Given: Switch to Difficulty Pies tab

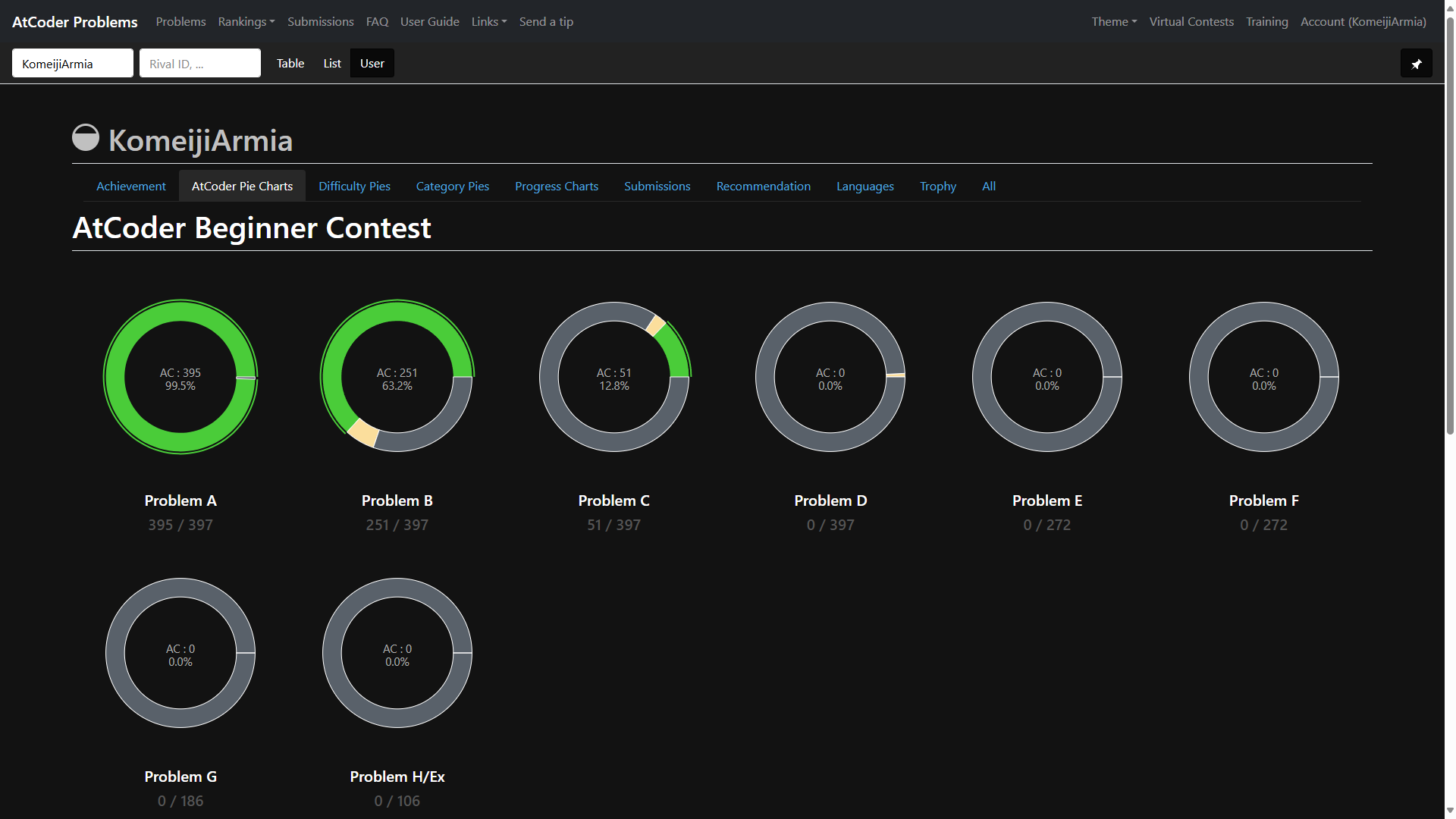Looking at the screenshot, I should click(354, 187).
